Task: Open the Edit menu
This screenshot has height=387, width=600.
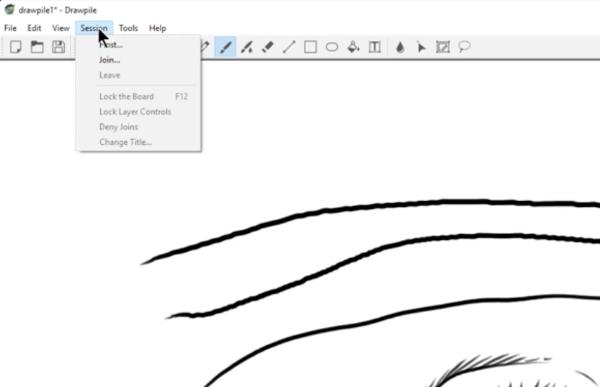Action: coord(34,28)
